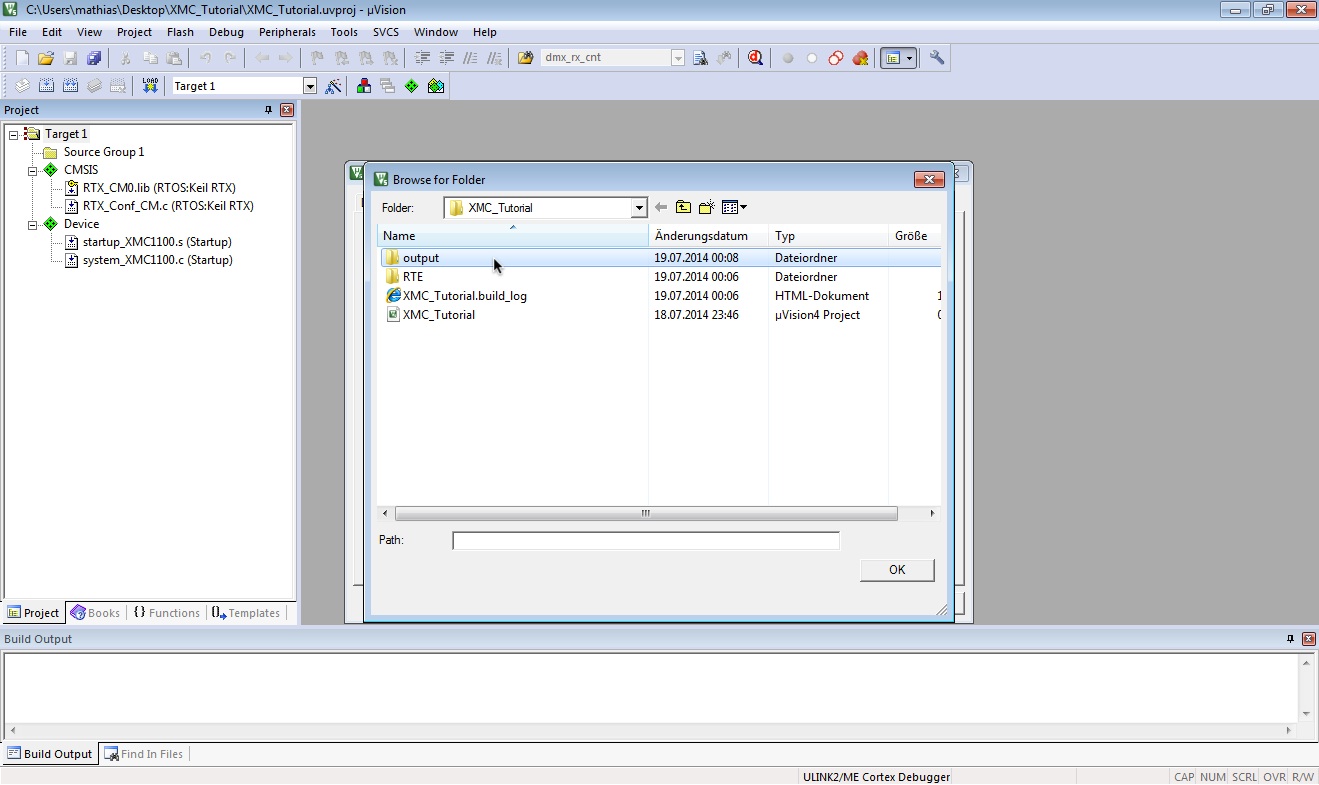Click the New file toolbar icon
1319x785 pixels.
(22, 58)
